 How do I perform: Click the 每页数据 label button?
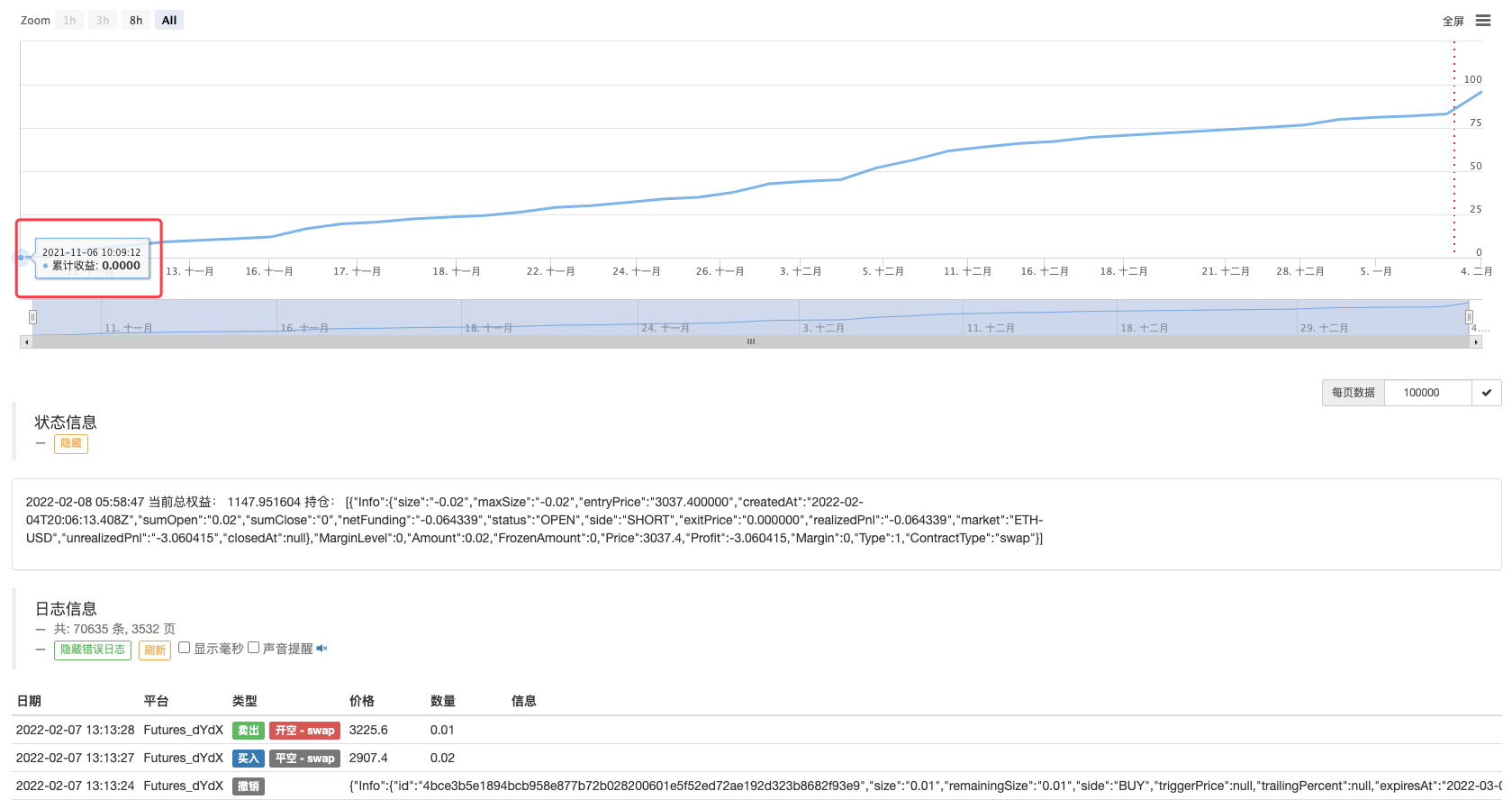[1354, 393]
